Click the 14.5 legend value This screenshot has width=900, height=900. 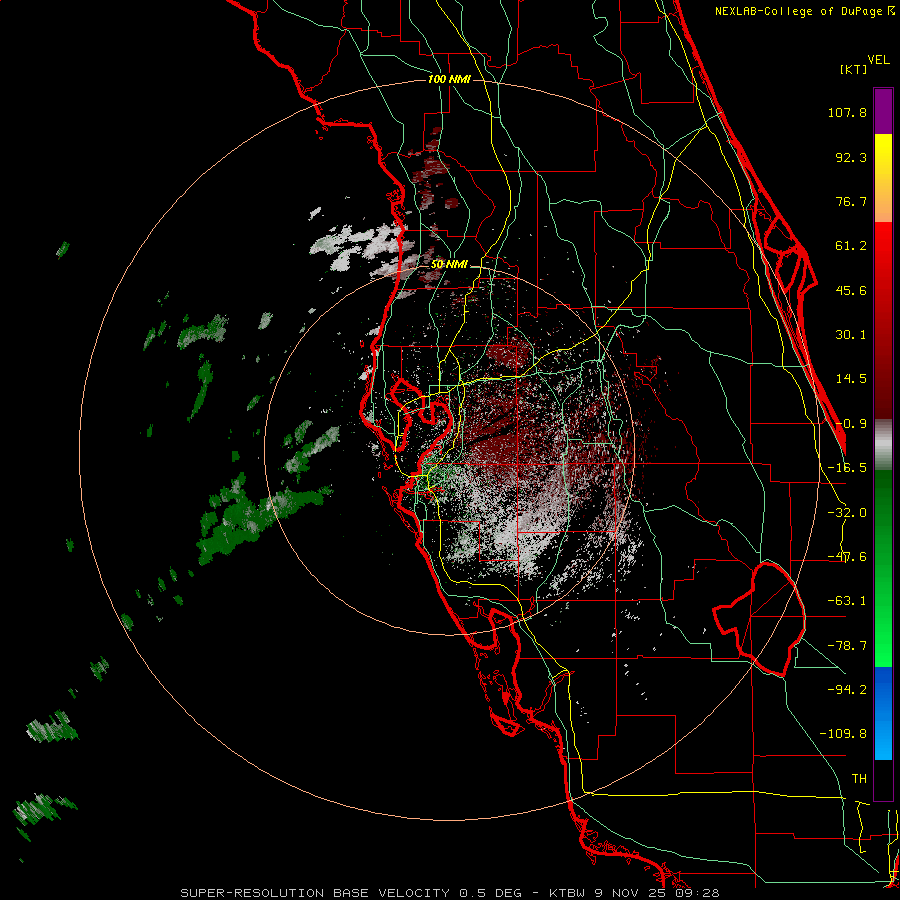click(x=851, y=379)
